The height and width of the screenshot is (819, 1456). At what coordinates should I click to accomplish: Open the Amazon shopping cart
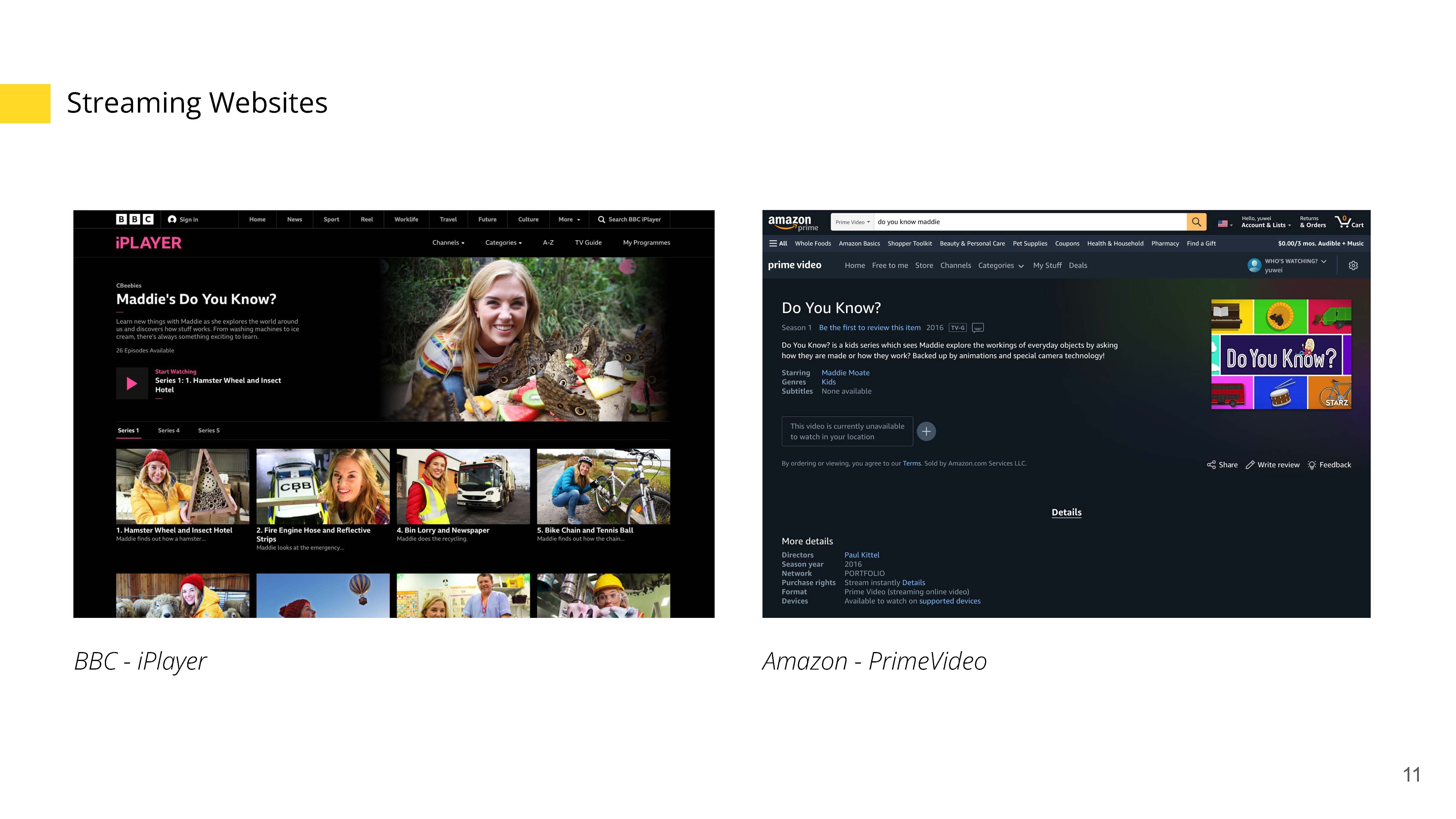(x=1349, y=222)
